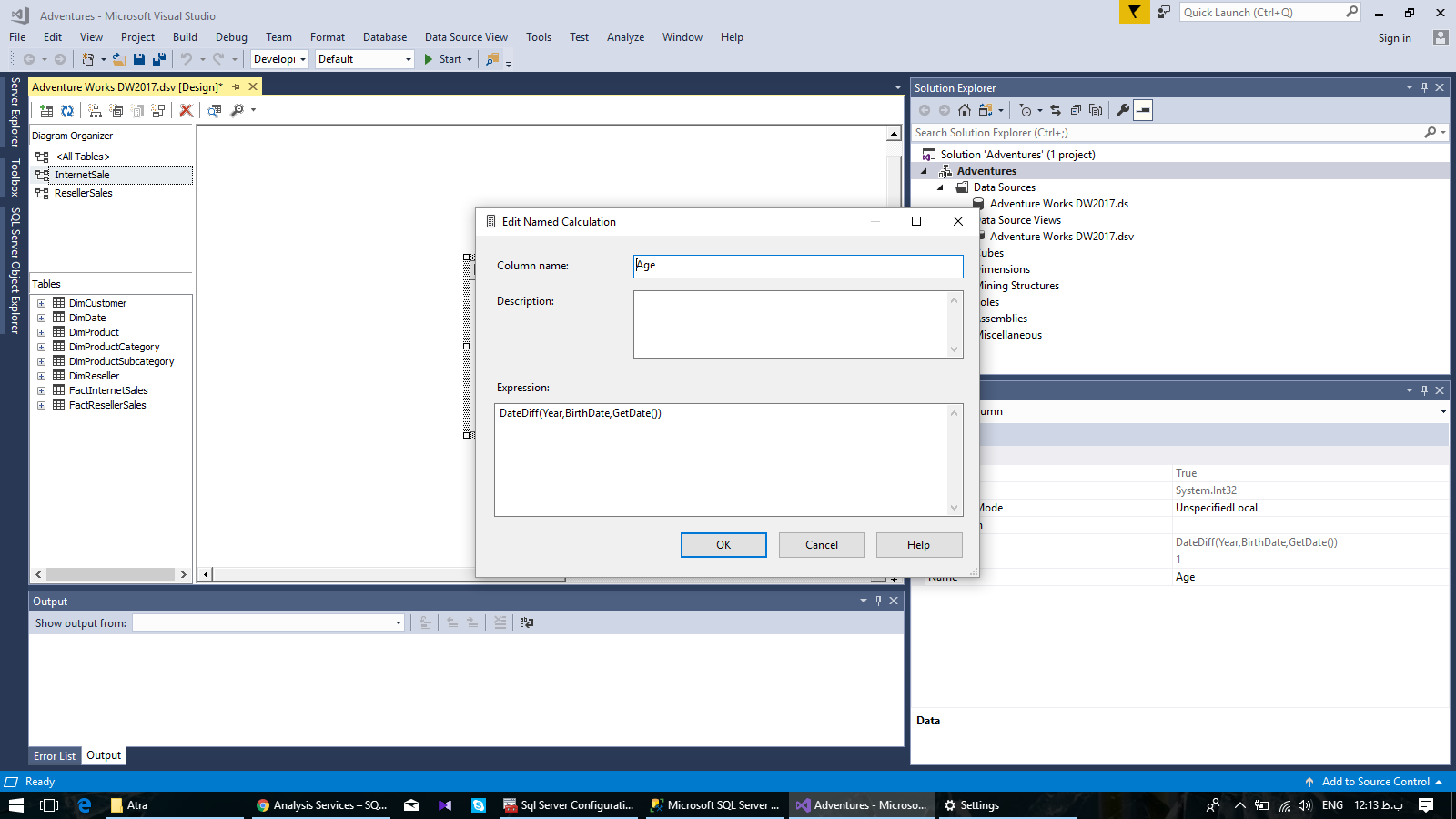The height and width of the screenshot is (819, 1456).
Task: Pin the Adventure Works DW2017.dsv tab
Action: point(237,86)
